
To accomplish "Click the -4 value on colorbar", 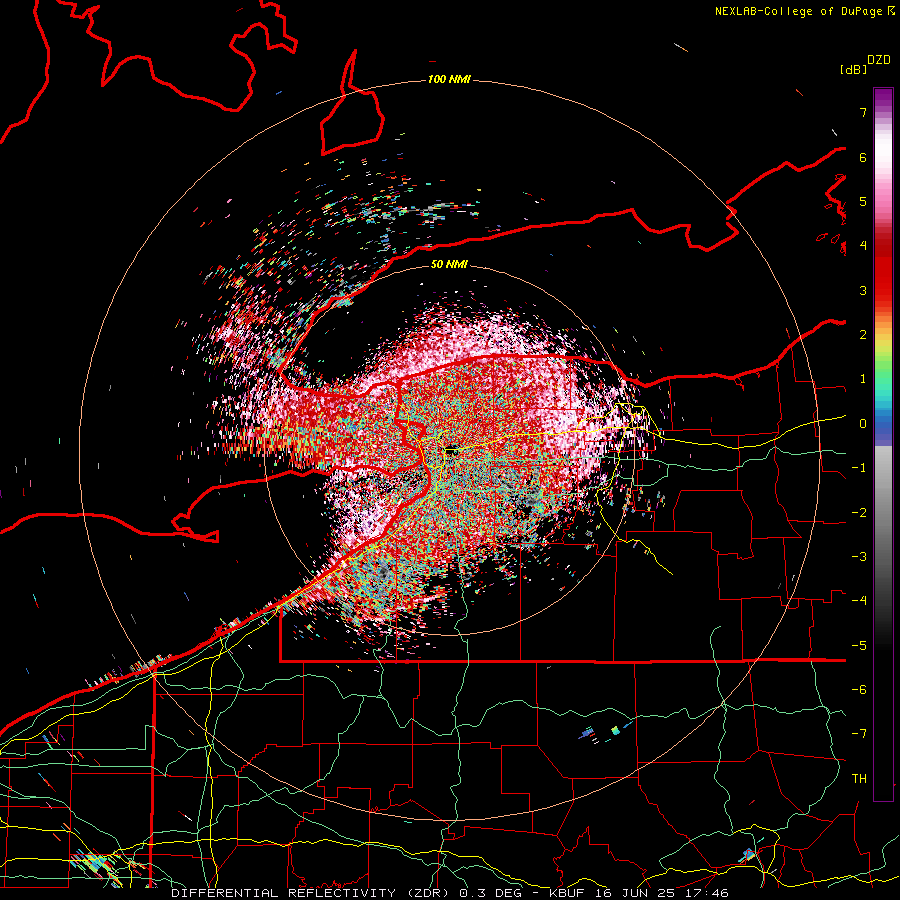I will (859, 601).
